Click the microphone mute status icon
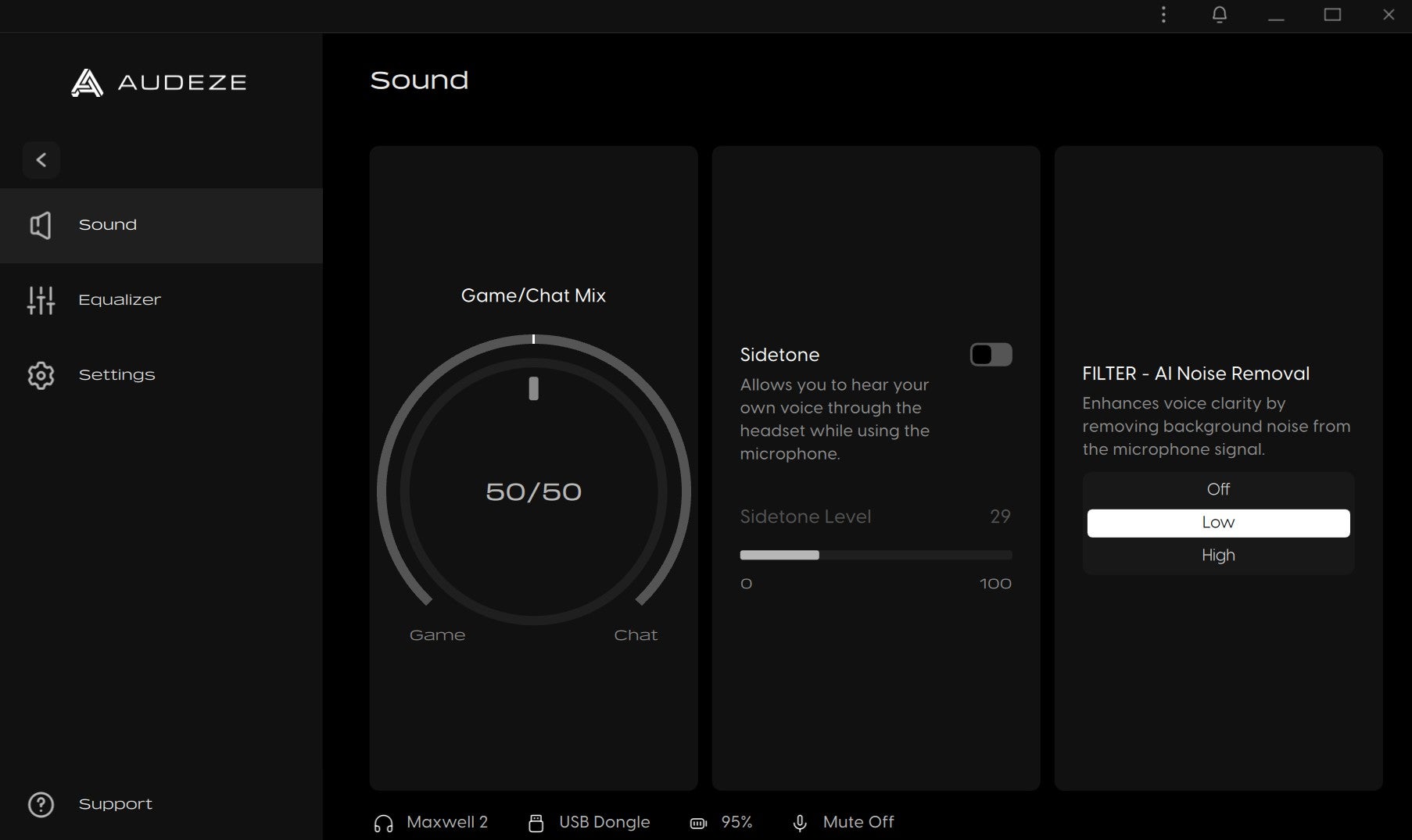The image size is (1412, 840). tap(800, 824)
